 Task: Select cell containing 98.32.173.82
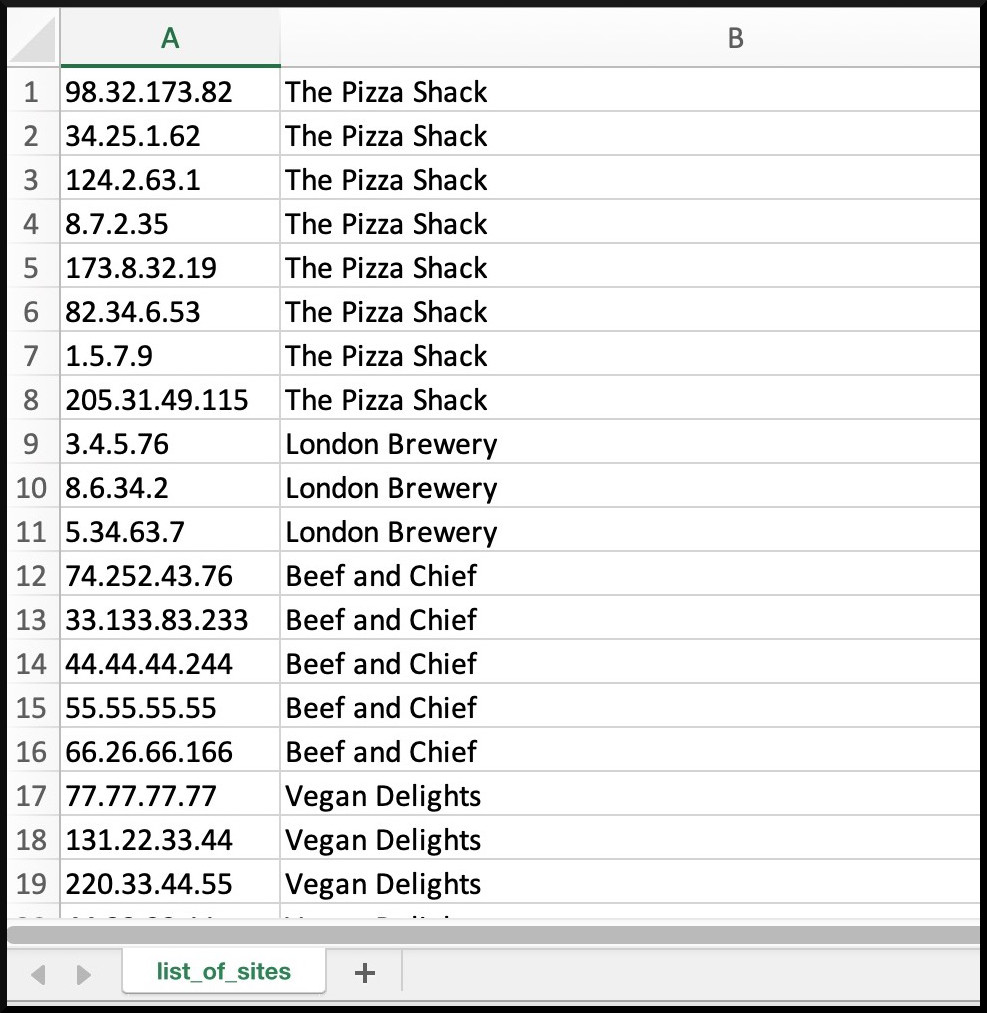tap(171, 91)
